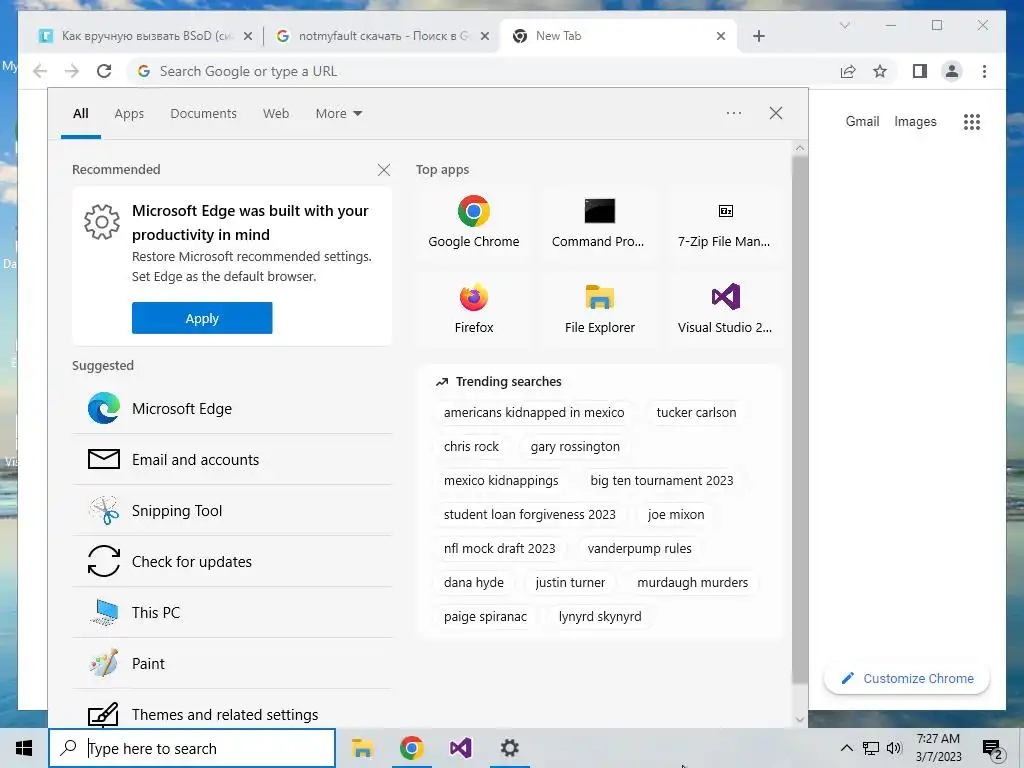Launch Firefox from Top apps

pos(473,309)
